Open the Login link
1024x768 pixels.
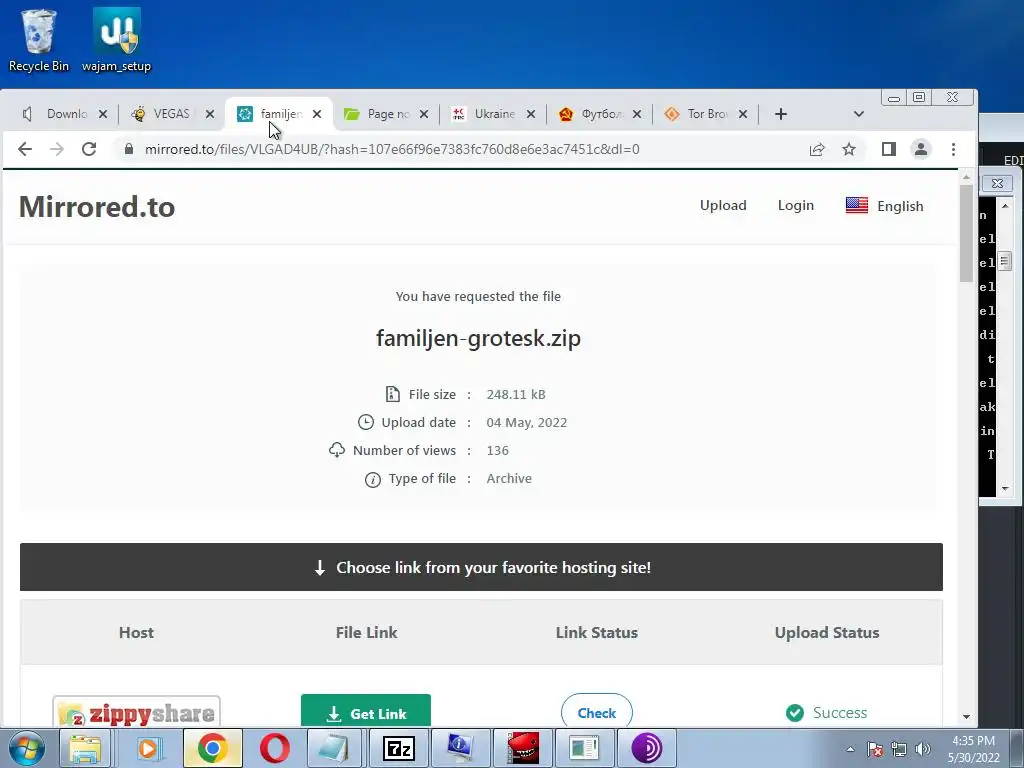(x=795, y=206)
